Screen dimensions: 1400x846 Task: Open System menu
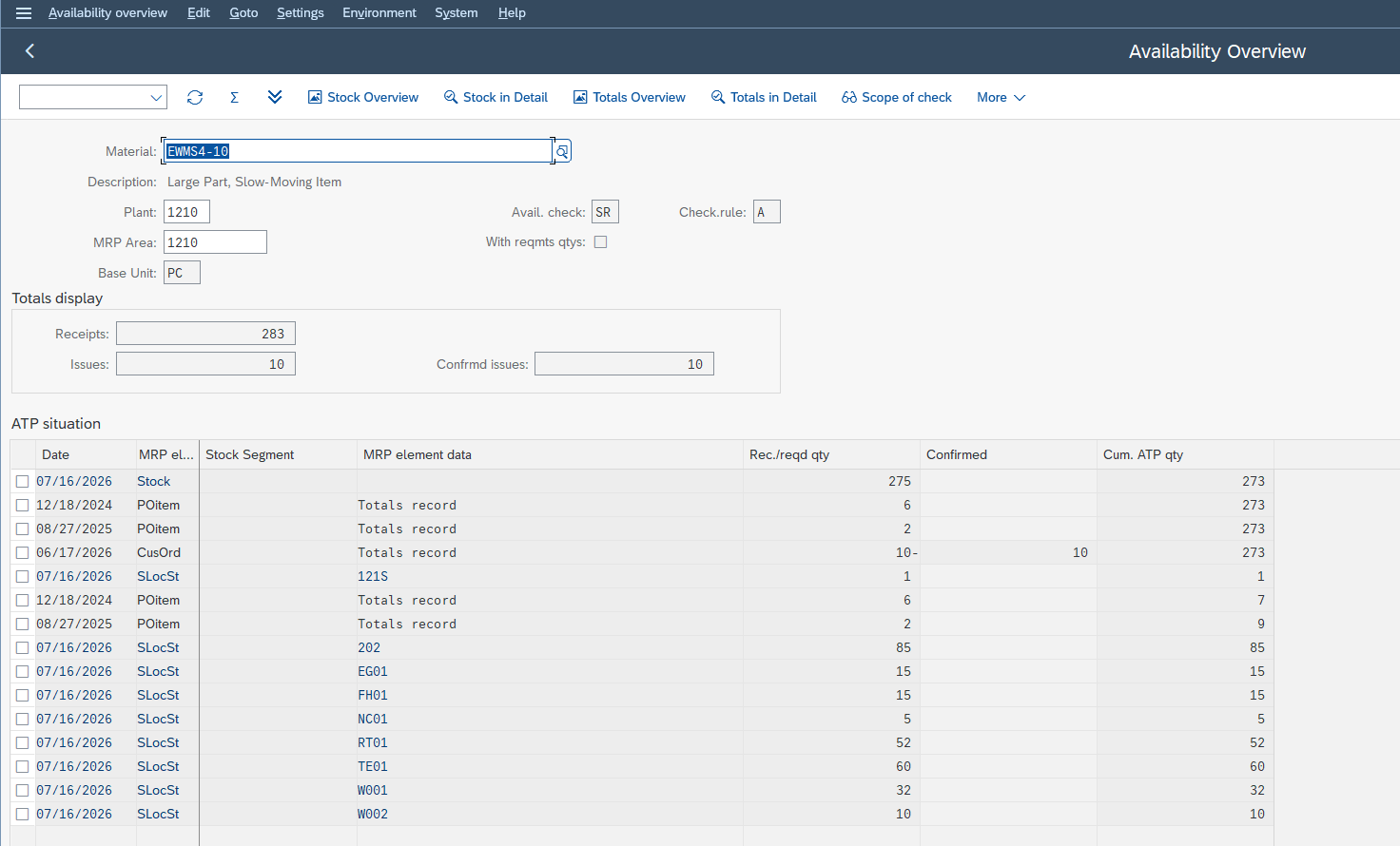coord(457,12)
